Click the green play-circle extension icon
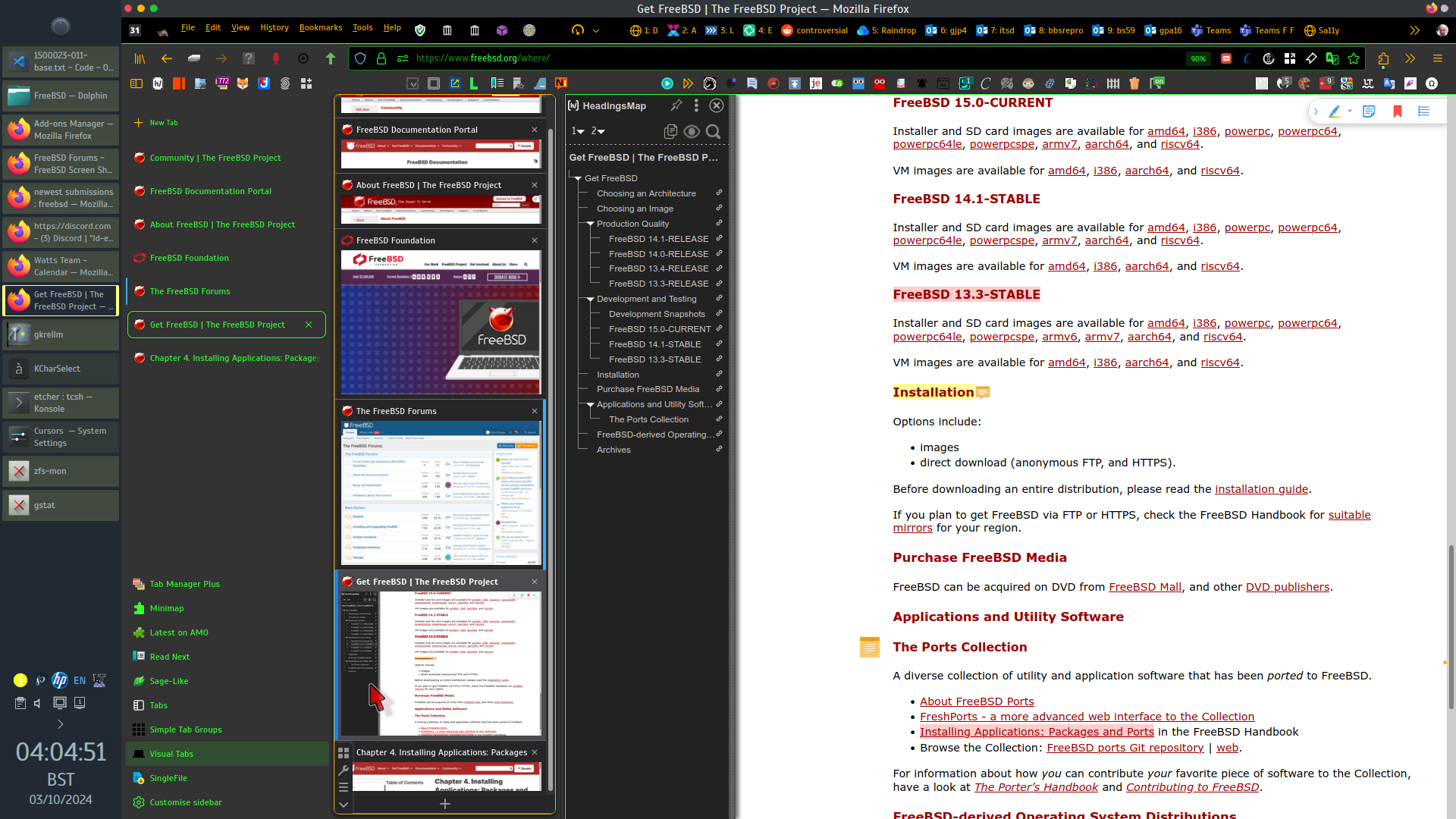 tap(667, 83)
